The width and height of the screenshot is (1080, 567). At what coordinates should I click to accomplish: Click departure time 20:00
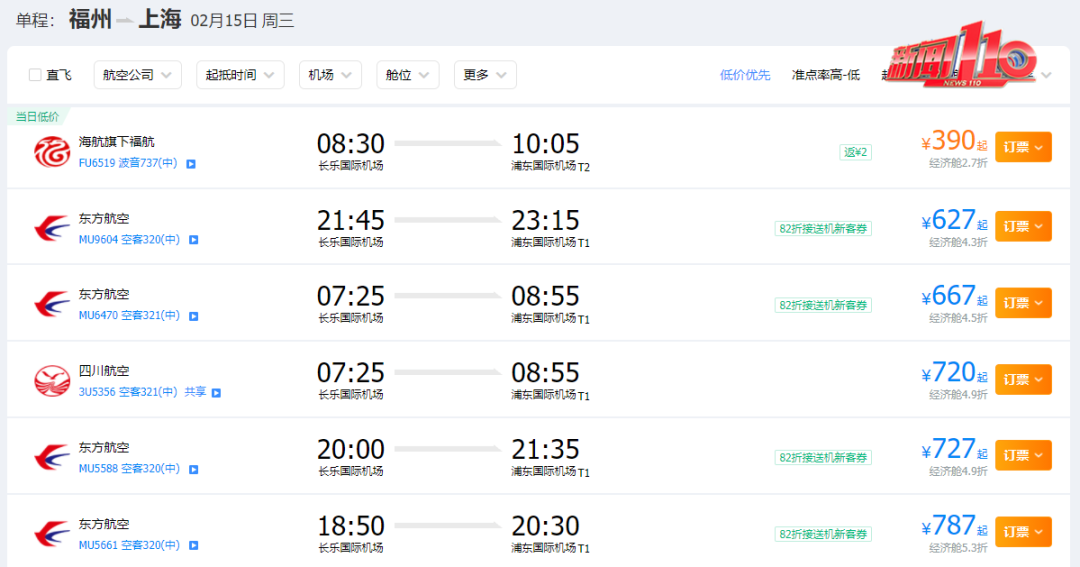pos(351,449)
